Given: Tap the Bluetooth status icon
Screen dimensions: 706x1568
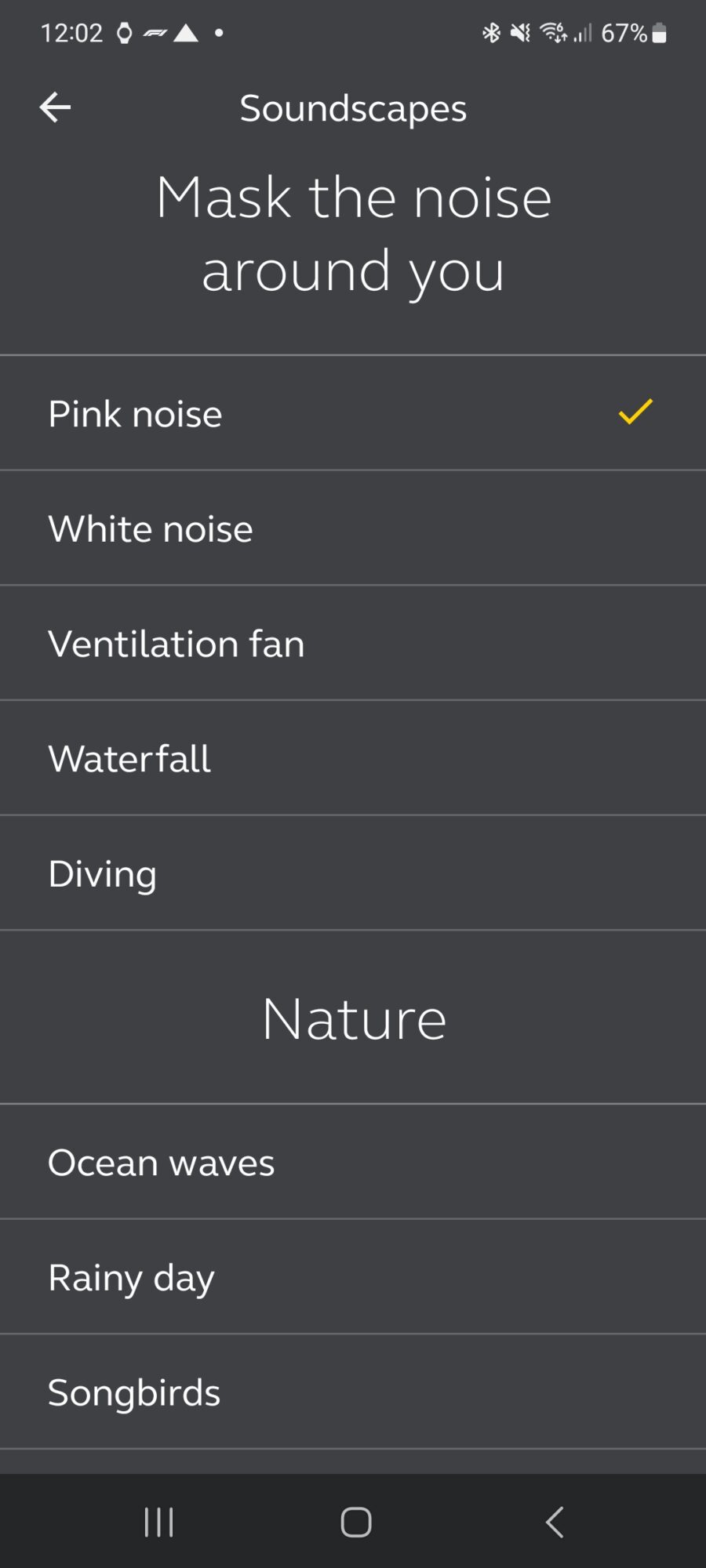Looking at the screenshot, I should [491, 33].
